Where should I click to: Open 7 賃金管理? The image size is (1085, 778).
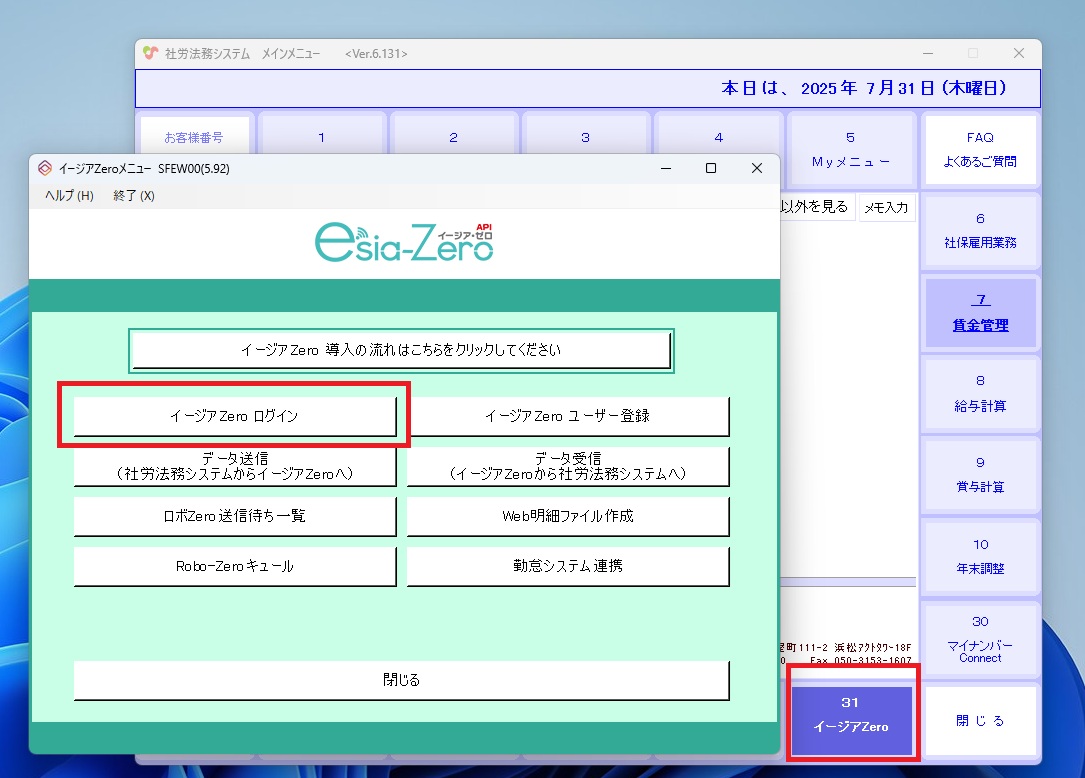tap(981, 312)
